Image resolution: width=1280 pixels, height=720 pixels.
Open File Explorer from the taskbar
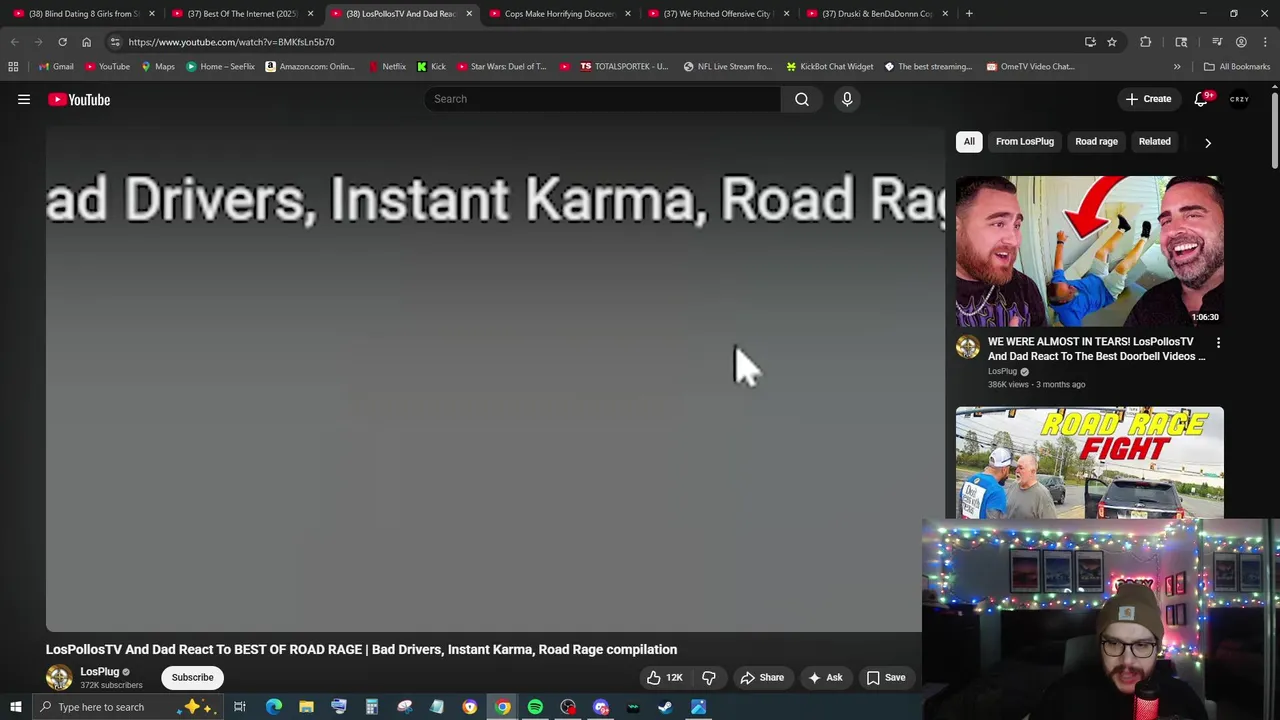(306, 707)
